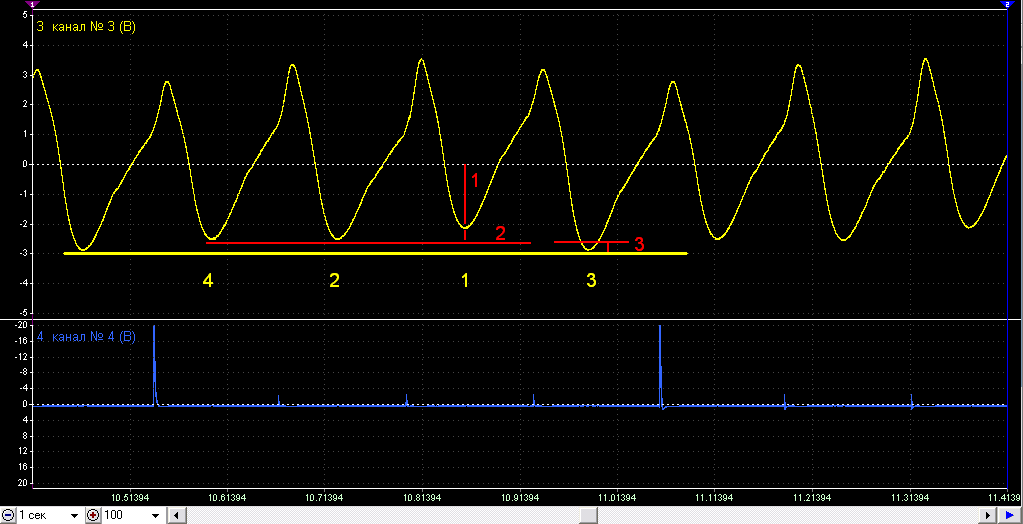This screenshot has width=1023, height=524.
Task: Click the horizontal scrollbar thumb
Action: [x=588, y=516]
